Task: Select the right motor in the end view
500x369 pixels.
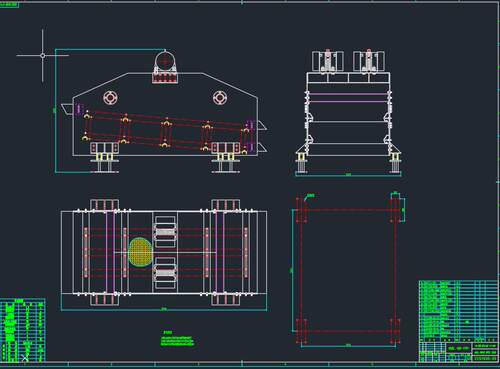Action: 369,61
